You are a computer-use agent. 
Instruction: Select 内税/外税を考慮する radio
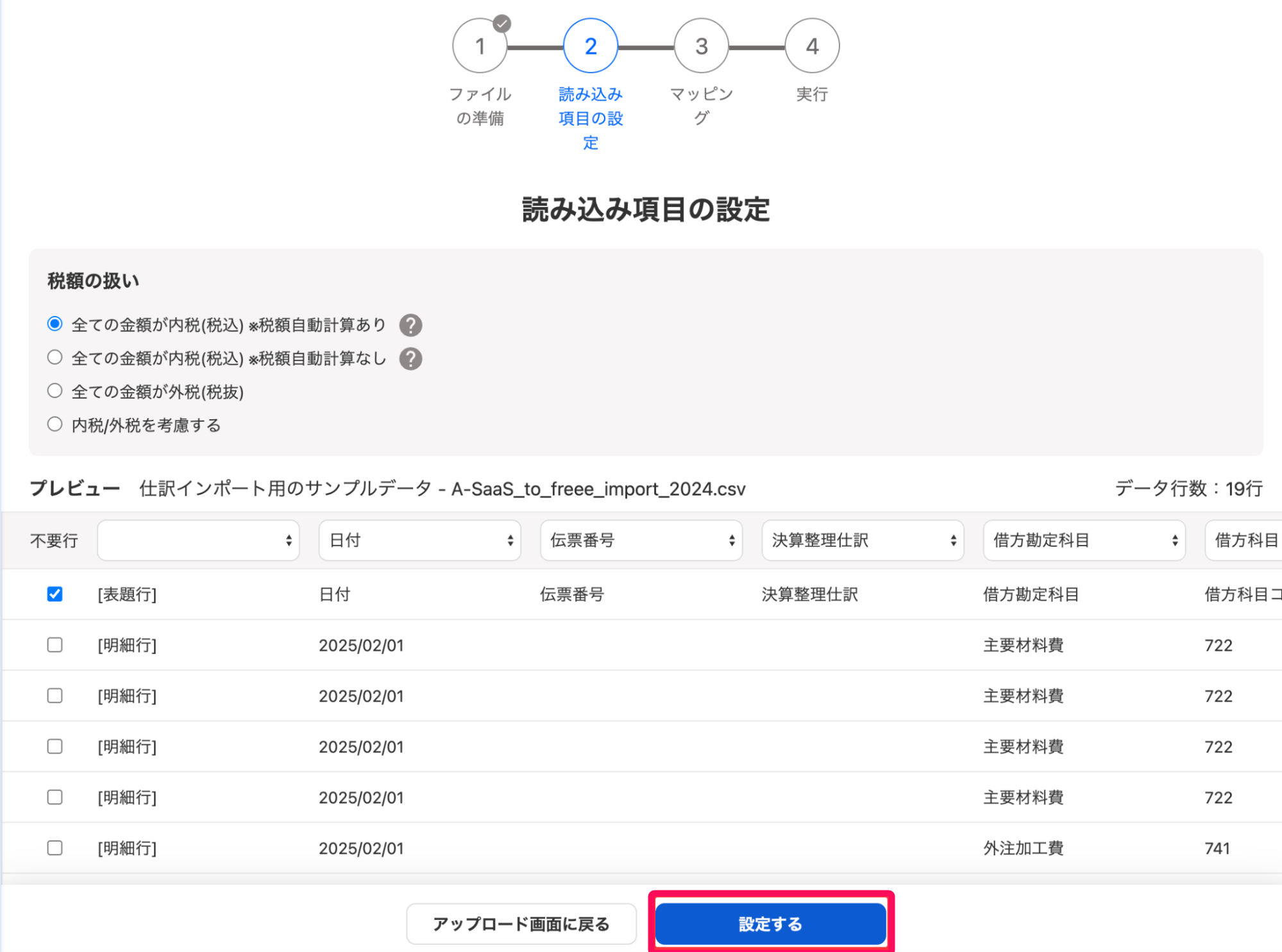55,424
